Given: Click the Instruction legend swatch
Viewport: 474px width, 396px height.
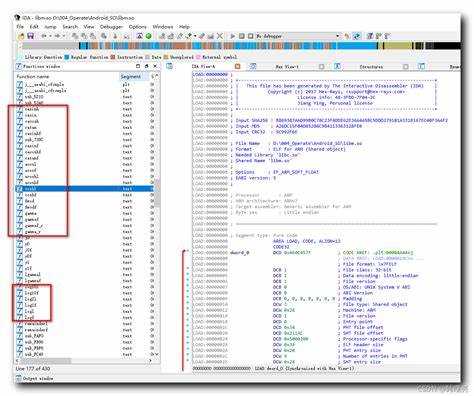Looking at the screenshot, I should pos(113,57).
